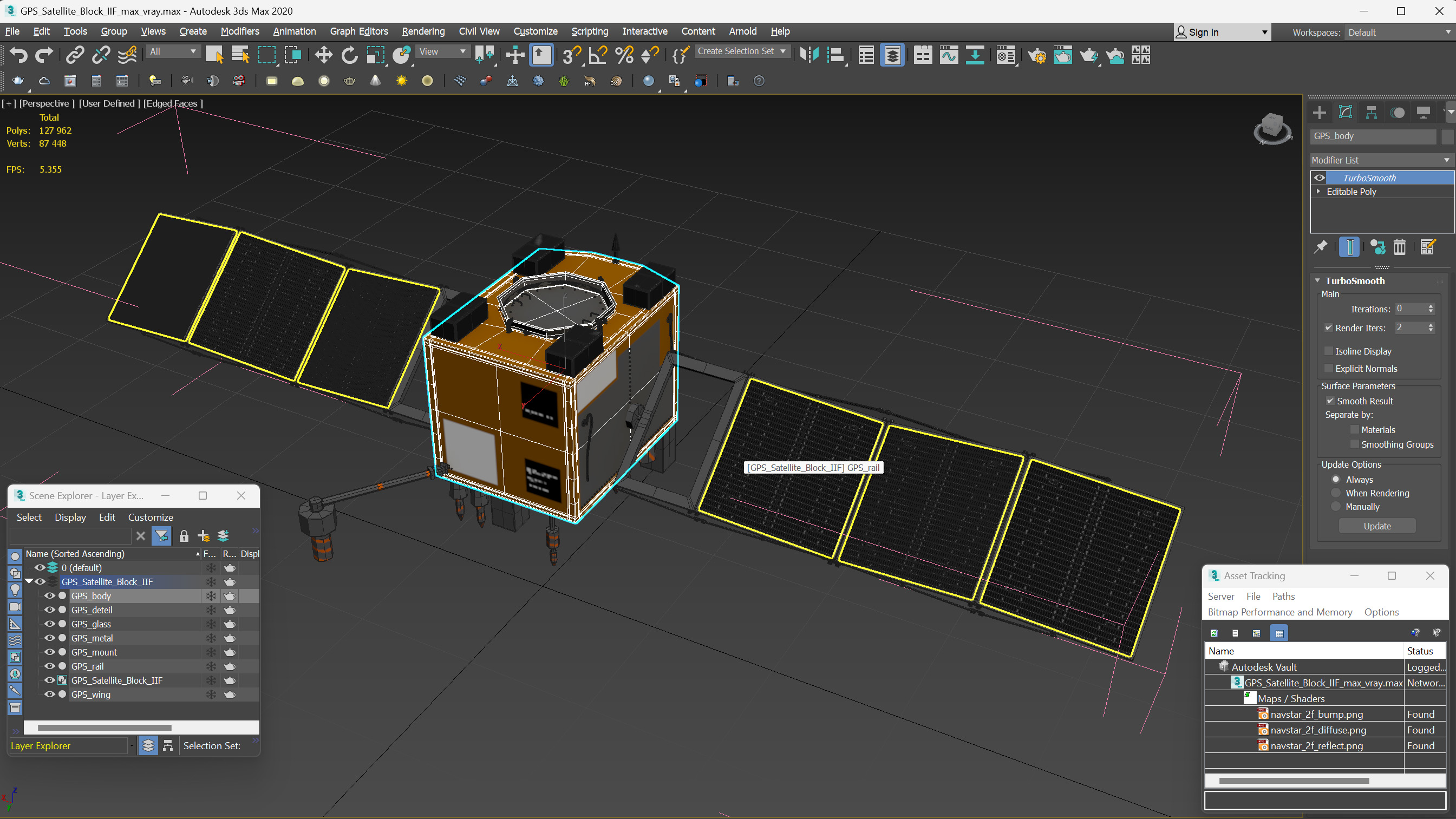Collapse TurboSmooth rollout
Screen dimensions: 1456x819
[x=1317, y=281]
